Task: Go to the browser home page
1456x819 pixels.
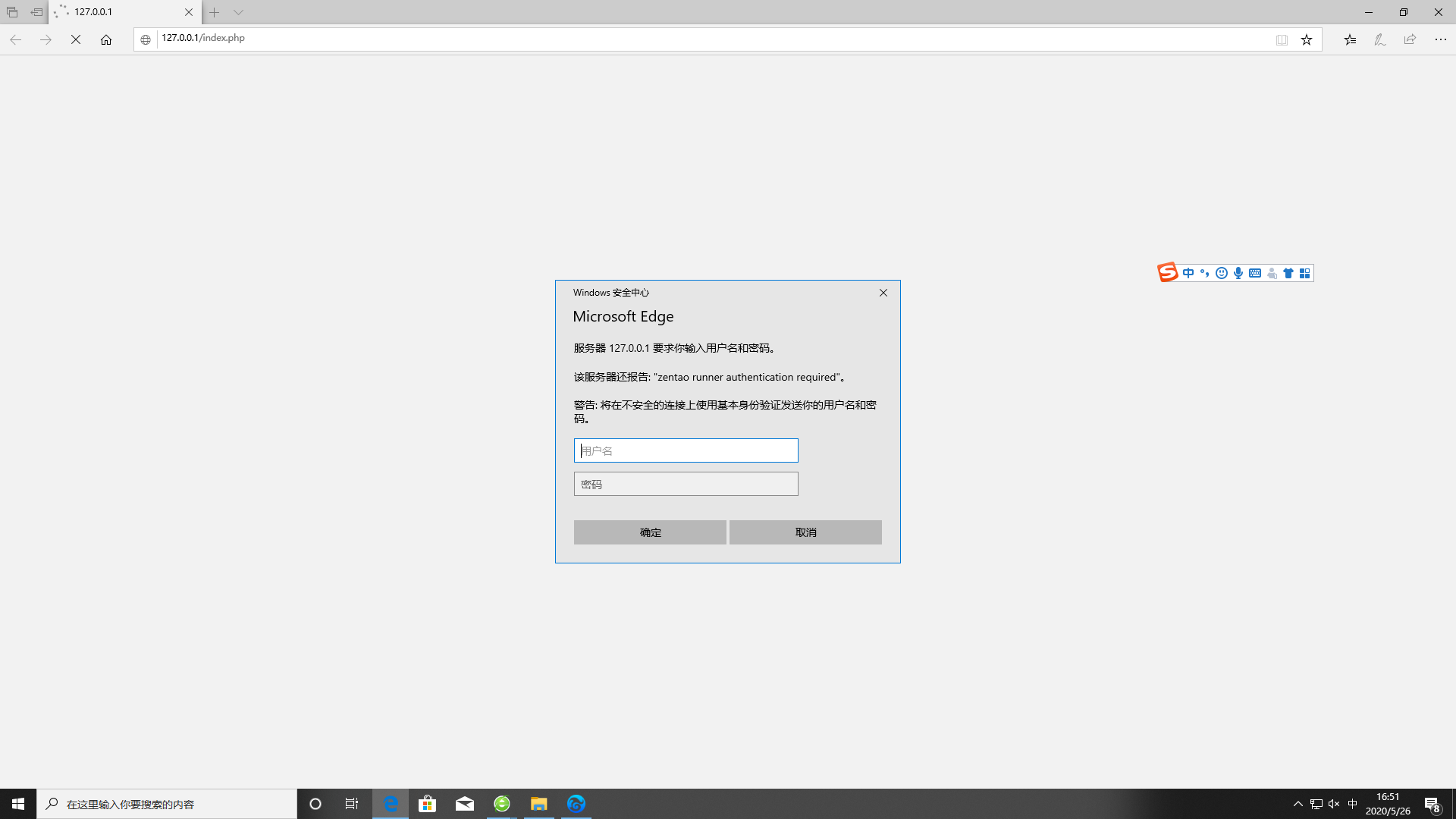Action: coord(106,39)
